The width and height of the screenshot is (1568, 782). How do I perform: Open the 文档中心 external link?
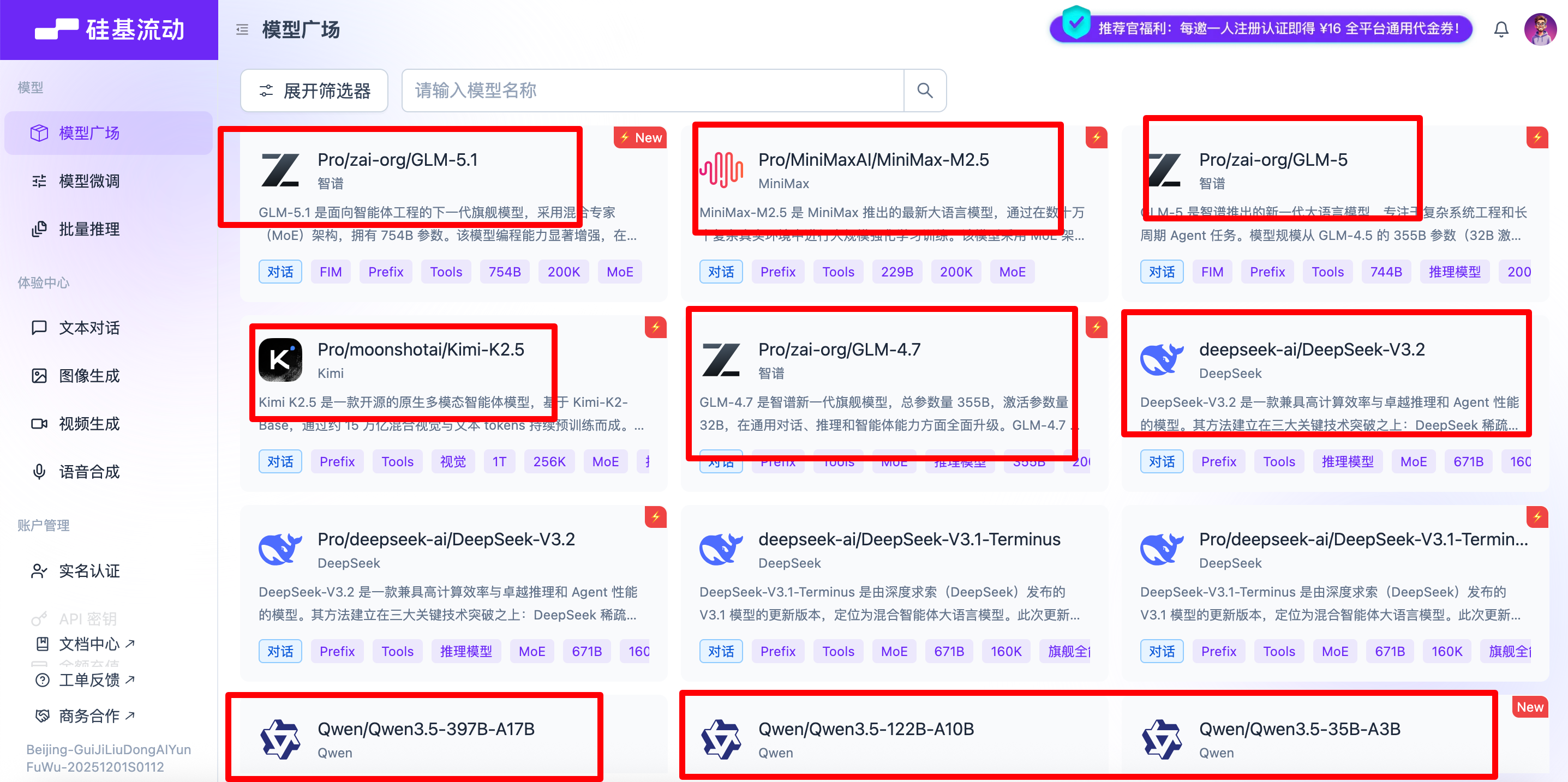tap(89, 643)
